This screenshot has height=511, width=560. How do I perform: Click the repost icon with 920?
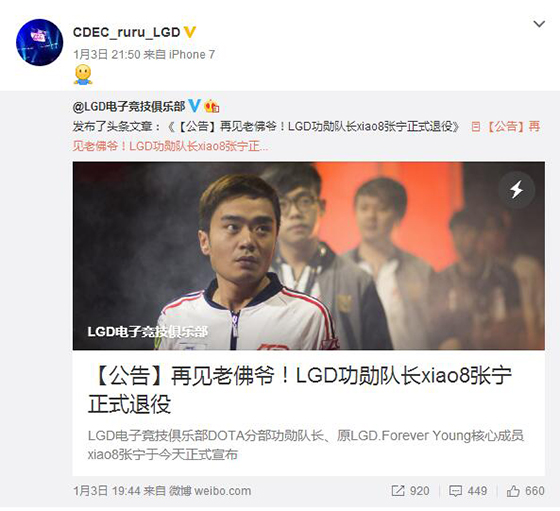[410, 491]
